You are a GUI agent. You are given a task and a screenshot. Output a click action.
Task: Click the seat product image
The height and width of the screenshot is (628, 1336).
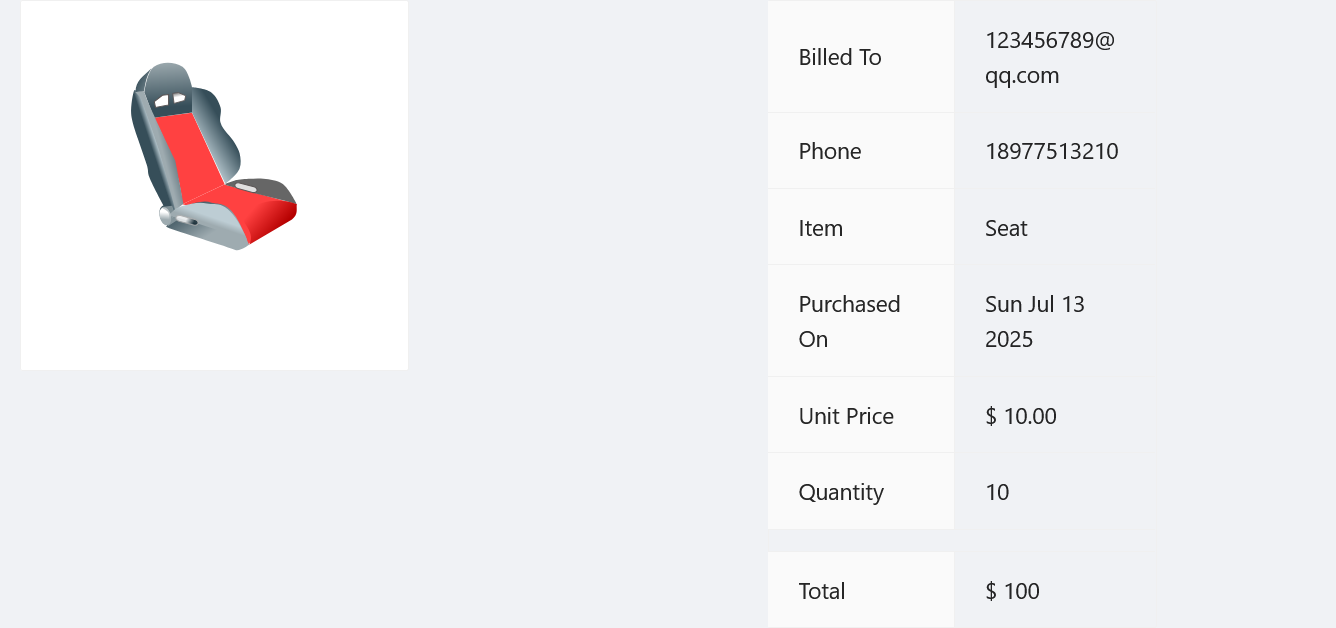pos(214,185)
